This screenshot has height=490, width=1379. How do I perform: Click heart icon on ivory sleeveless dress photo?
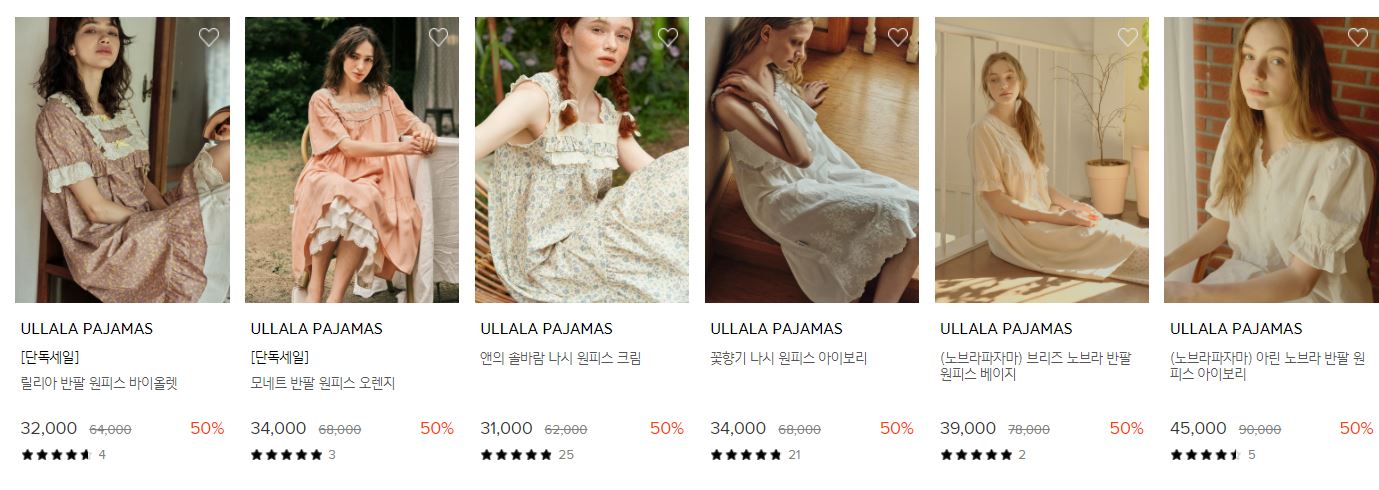tap(898, 37)
